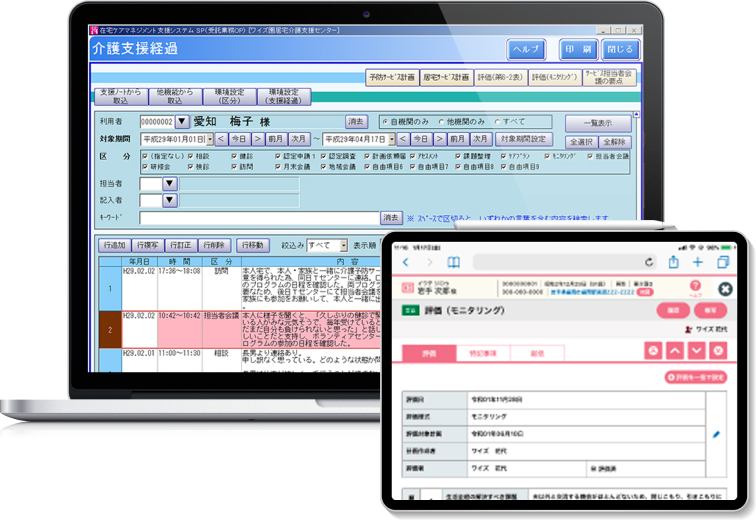The width and height of the screenshot is (756, 520).
Task: Click the 一覧表示 button
Action: click(598, 123)
